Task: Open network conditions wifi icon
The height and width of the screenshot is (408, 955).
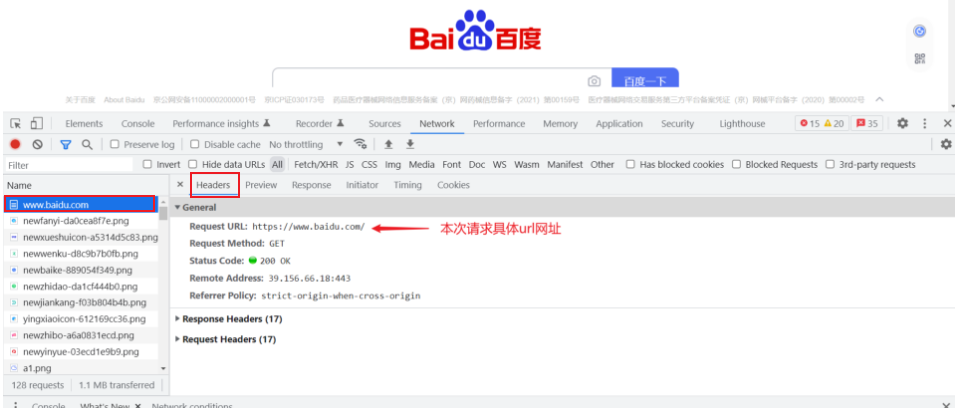Action: point(361,144)
